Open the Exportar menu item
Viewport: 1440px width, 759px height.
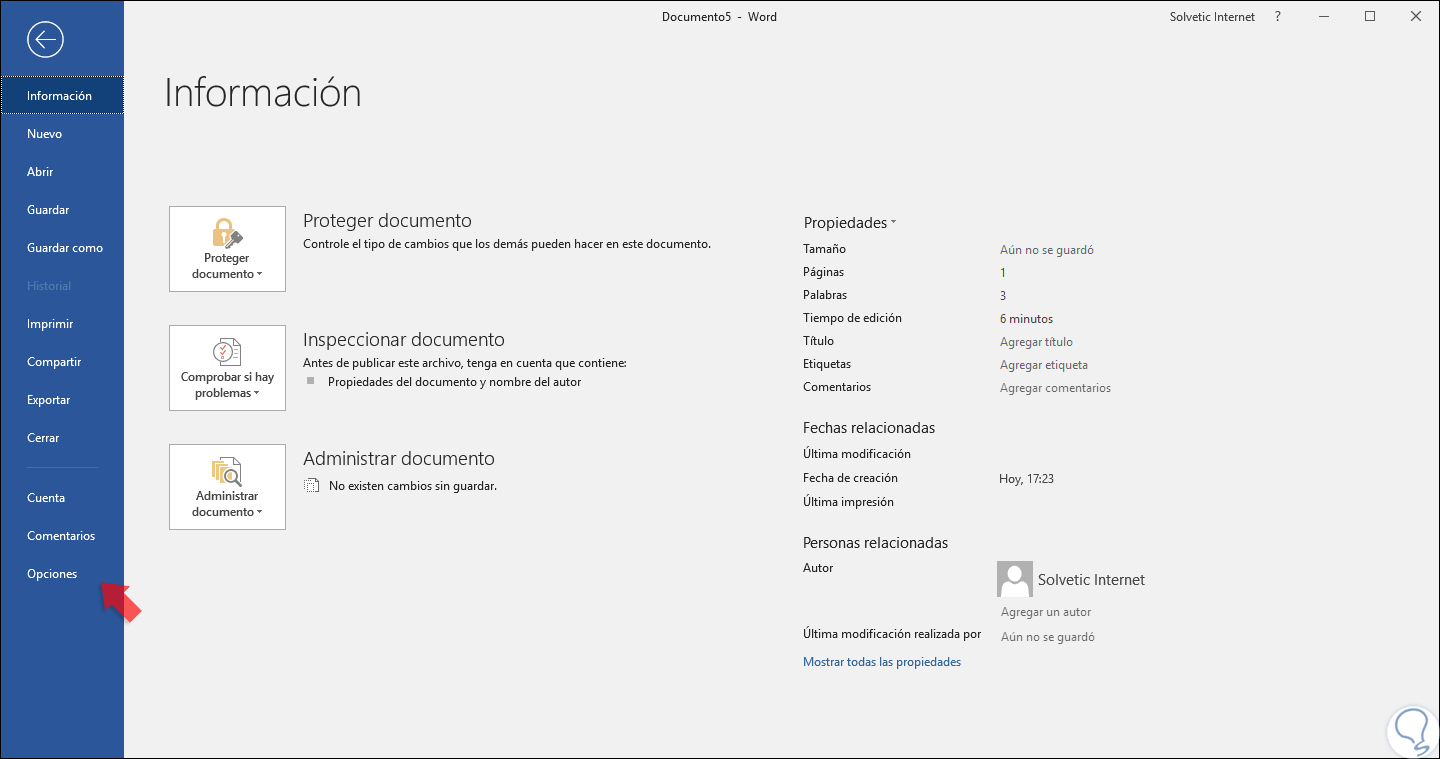click(62, 400)
